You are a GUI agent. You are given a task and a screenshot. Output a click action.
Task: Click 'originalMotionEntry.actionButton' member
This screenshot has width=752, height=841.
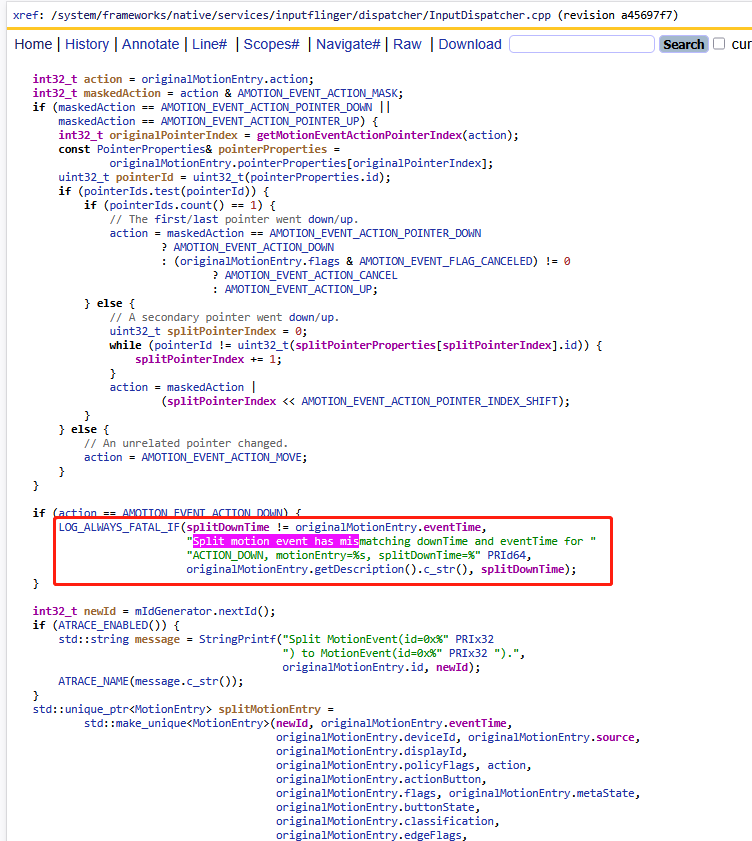click(378, 779)
